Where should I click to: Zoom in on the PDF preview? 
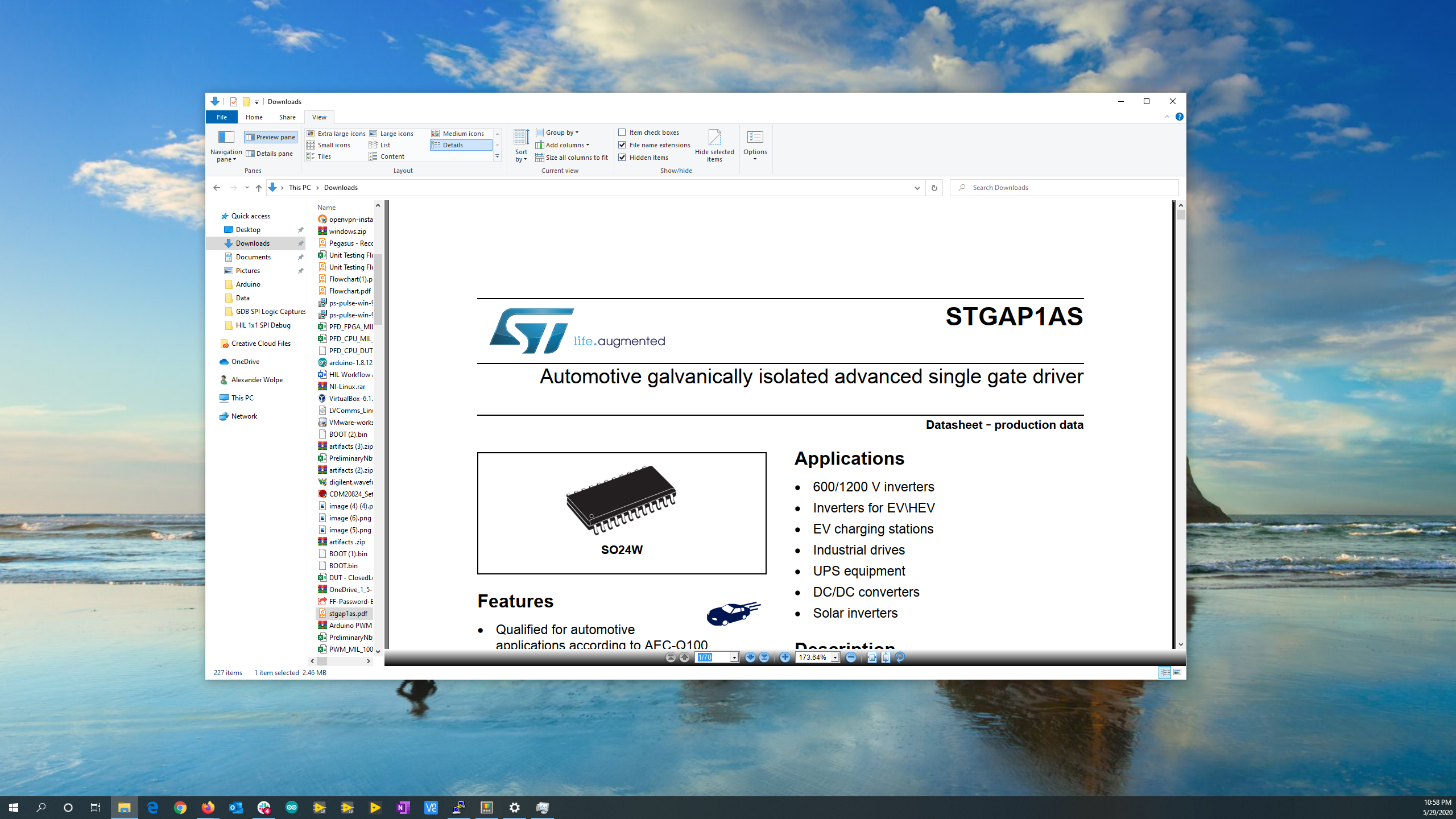(x=785, y=657)
